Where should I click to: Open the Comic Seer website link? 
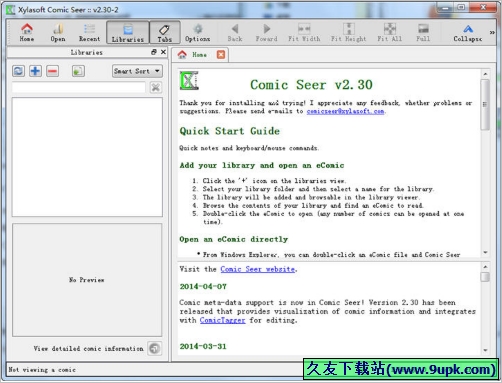(x=258, y=269)
